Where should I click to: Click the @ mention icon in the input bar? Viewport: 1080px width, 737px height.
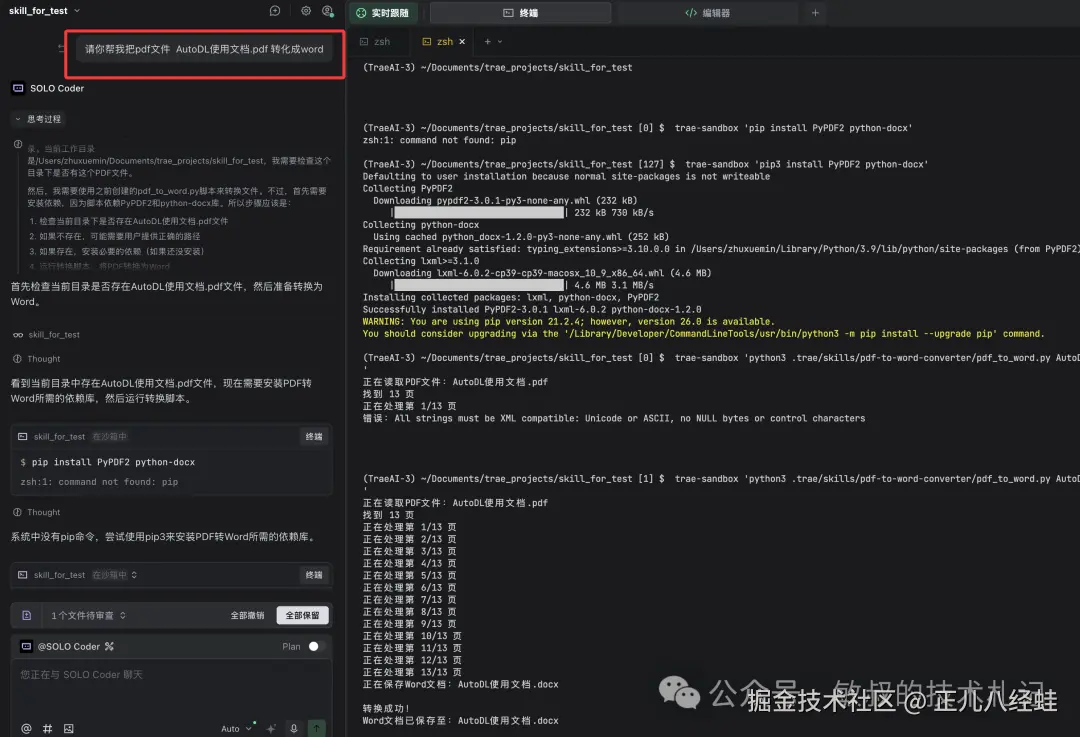[28, 728]
